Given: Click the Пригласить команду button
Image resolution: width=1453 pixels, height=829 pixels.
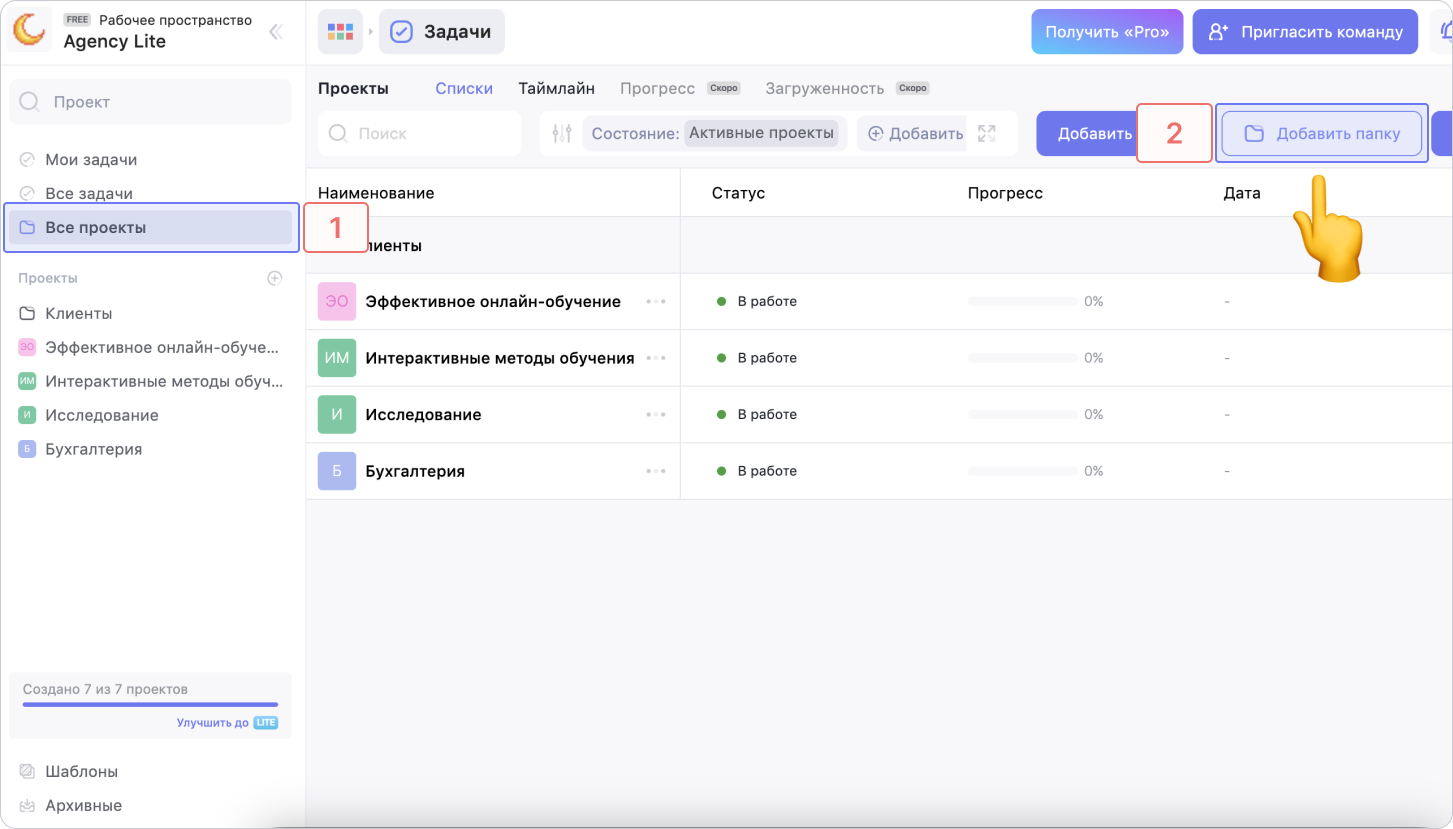Looking at the screenshot, I should click(x=1305, y=32).
